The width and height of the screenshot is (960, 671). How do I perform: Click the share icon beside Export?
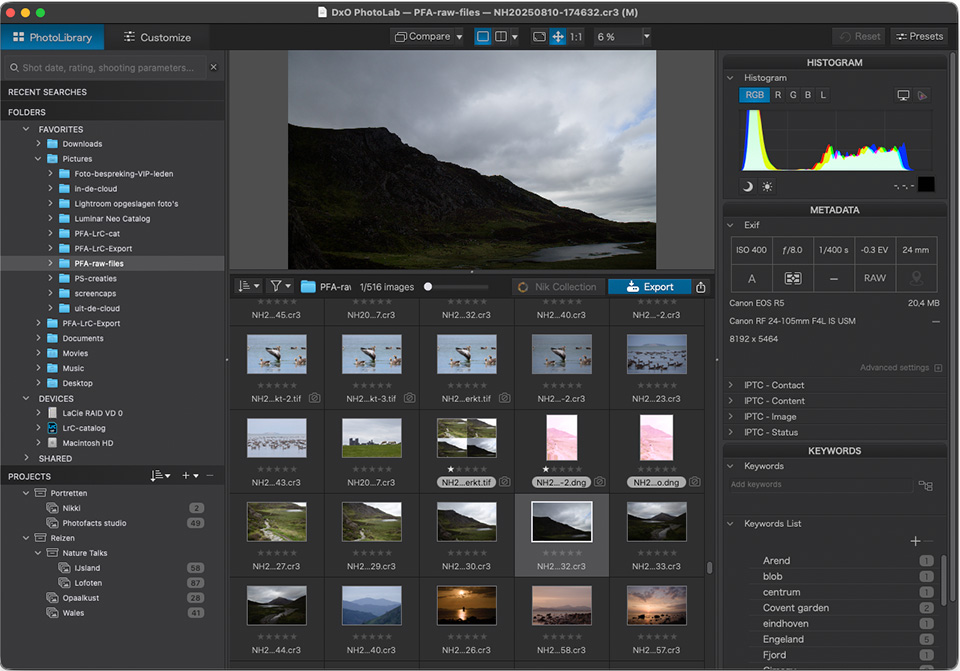click(x=701, y=287)
